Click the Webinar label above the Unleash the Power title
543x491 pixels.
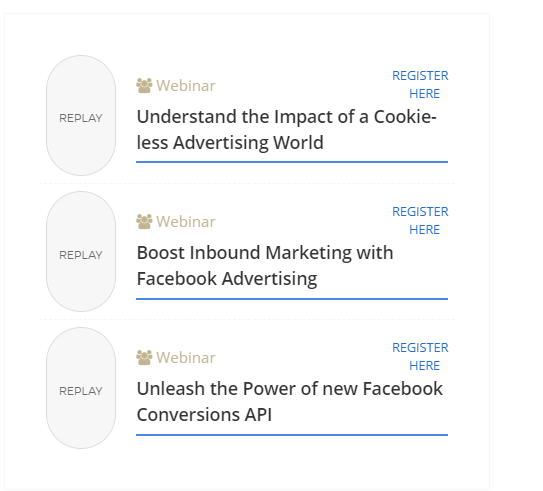click(x=186, y=358)
